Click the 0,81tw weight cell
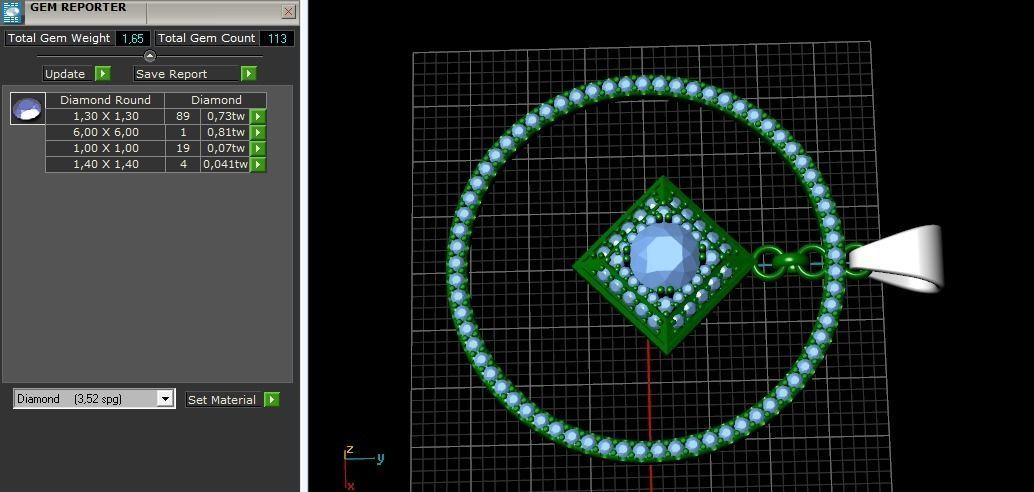This screenshot has height=492, width=1034. point(226,133)
